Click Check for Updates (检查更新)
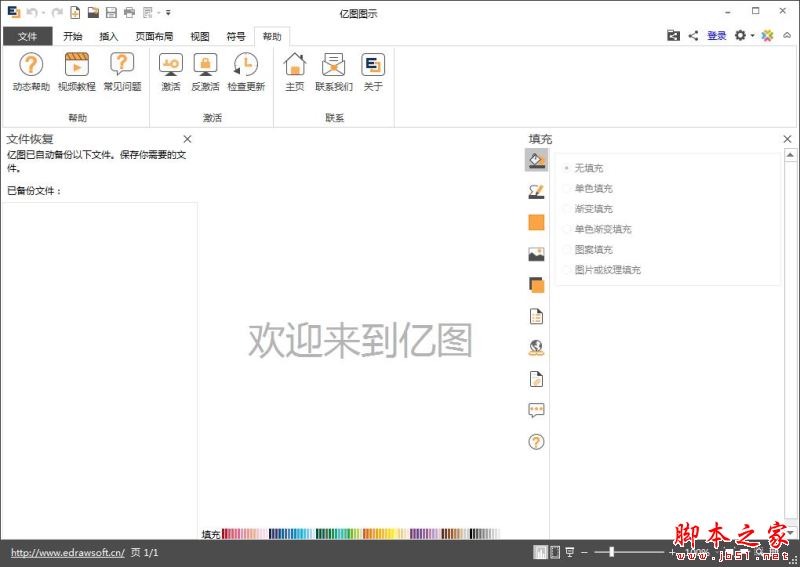The image size is (800, 567). 246,72
